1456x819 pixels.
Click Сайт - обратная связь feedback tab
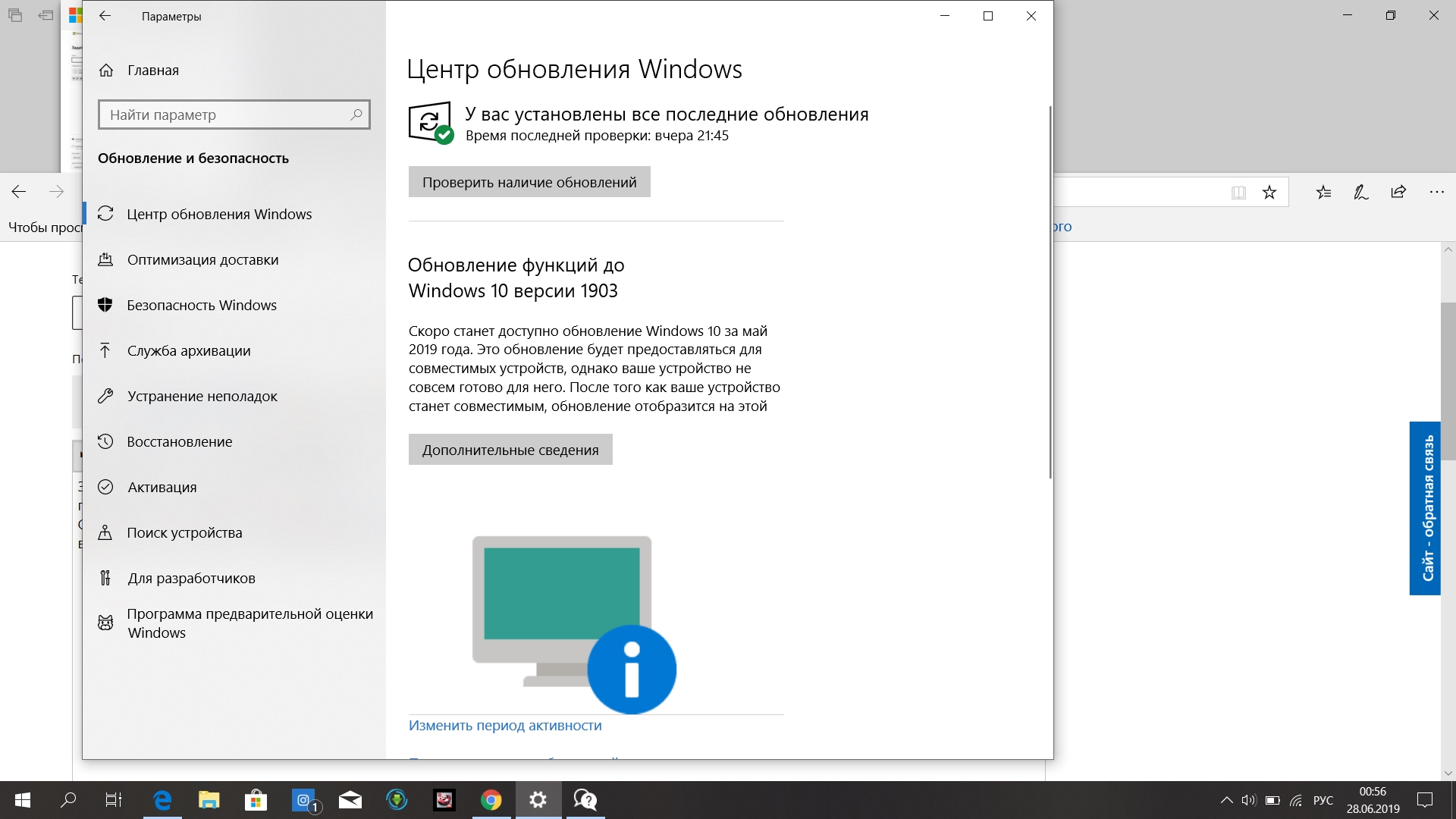click(x=1425, y=508)
